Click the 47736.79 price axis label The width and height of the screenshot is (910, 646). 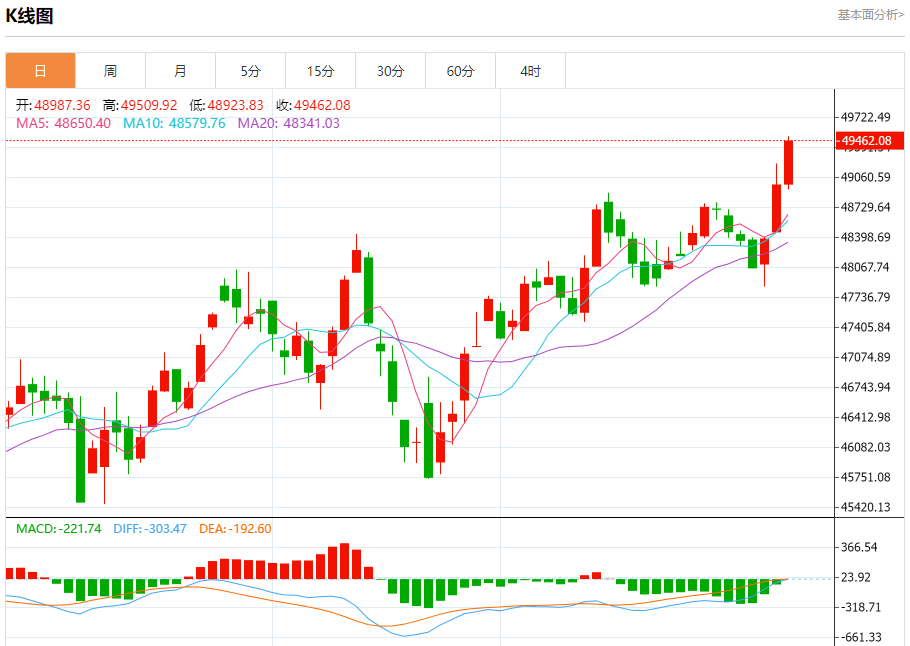coord(865,297)
